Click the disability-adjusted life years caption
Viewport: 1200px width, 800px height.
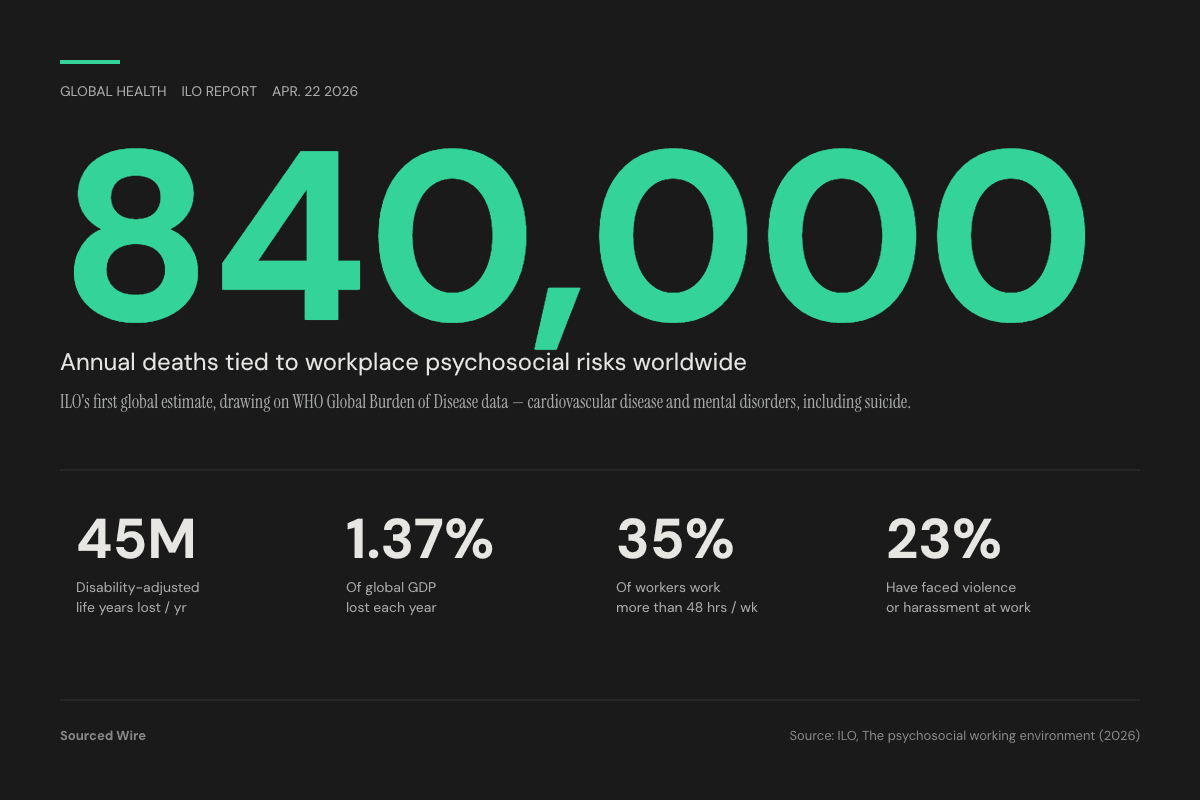[x=138, y=597]
